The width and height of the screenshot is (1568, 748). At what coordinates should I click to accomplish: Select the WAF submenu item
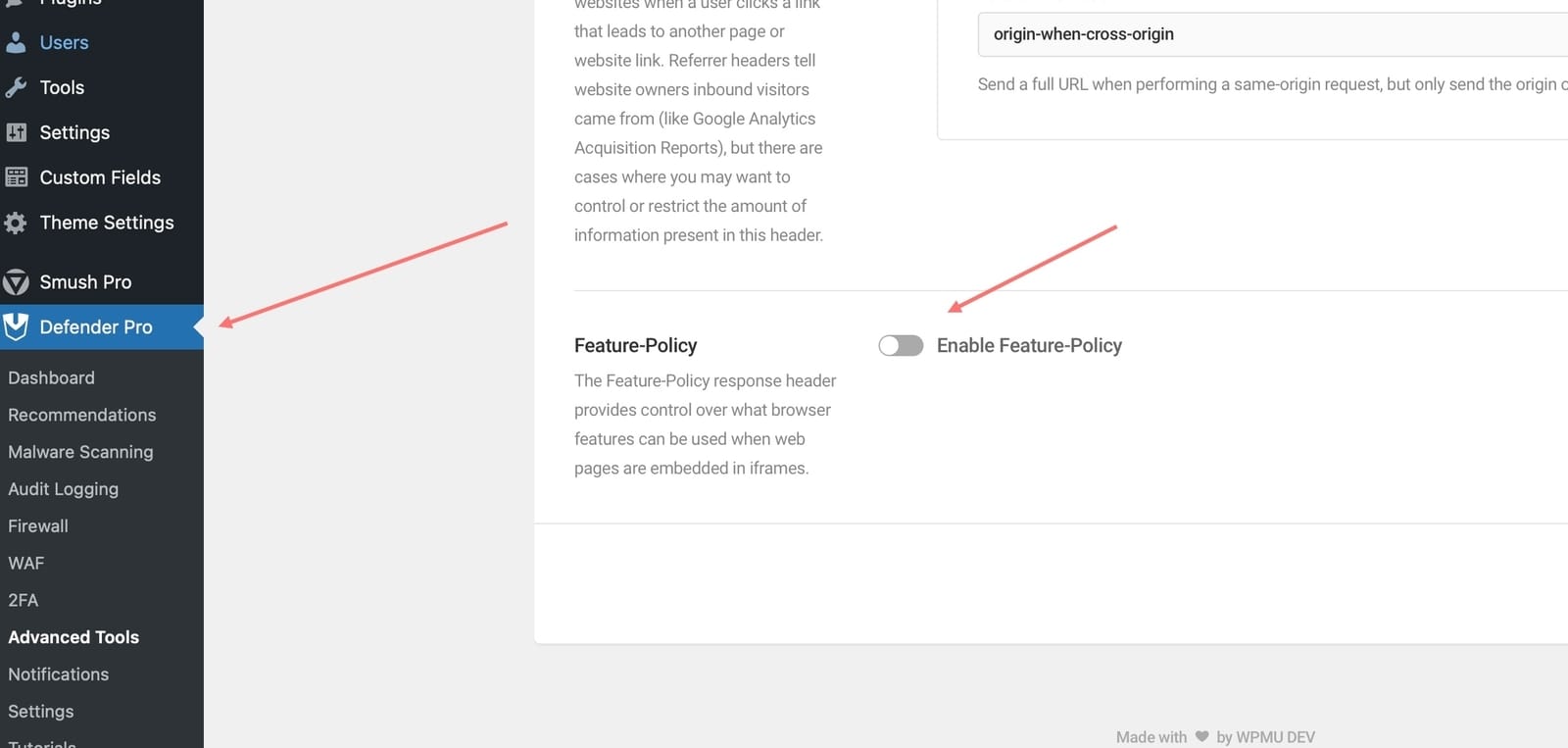coord(26,564)
